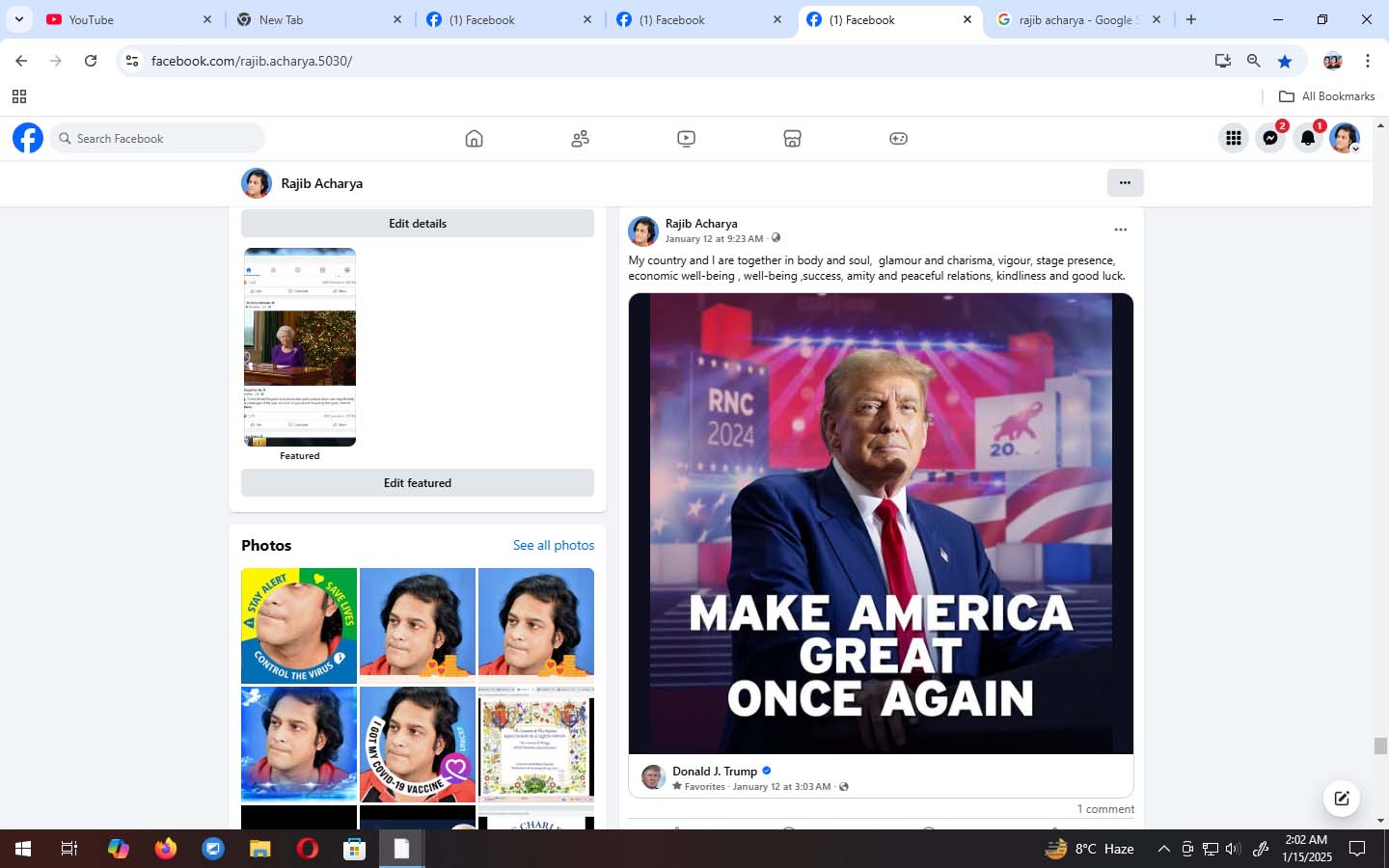The image size is (1389, 868).
Task: Close the YouTube tab
Action: (207, 19)
